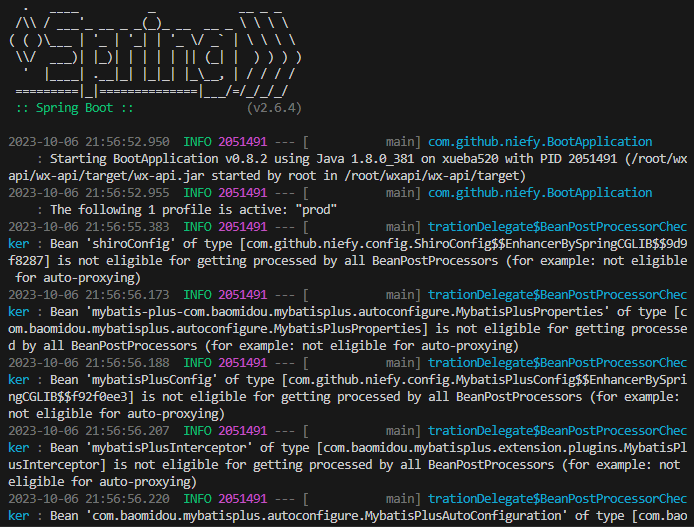Click bean name 'mybatis-plus-com.baomidou.mybatisplus.autoconfigure.MybatisPlusProperties'

click(347, 312)
